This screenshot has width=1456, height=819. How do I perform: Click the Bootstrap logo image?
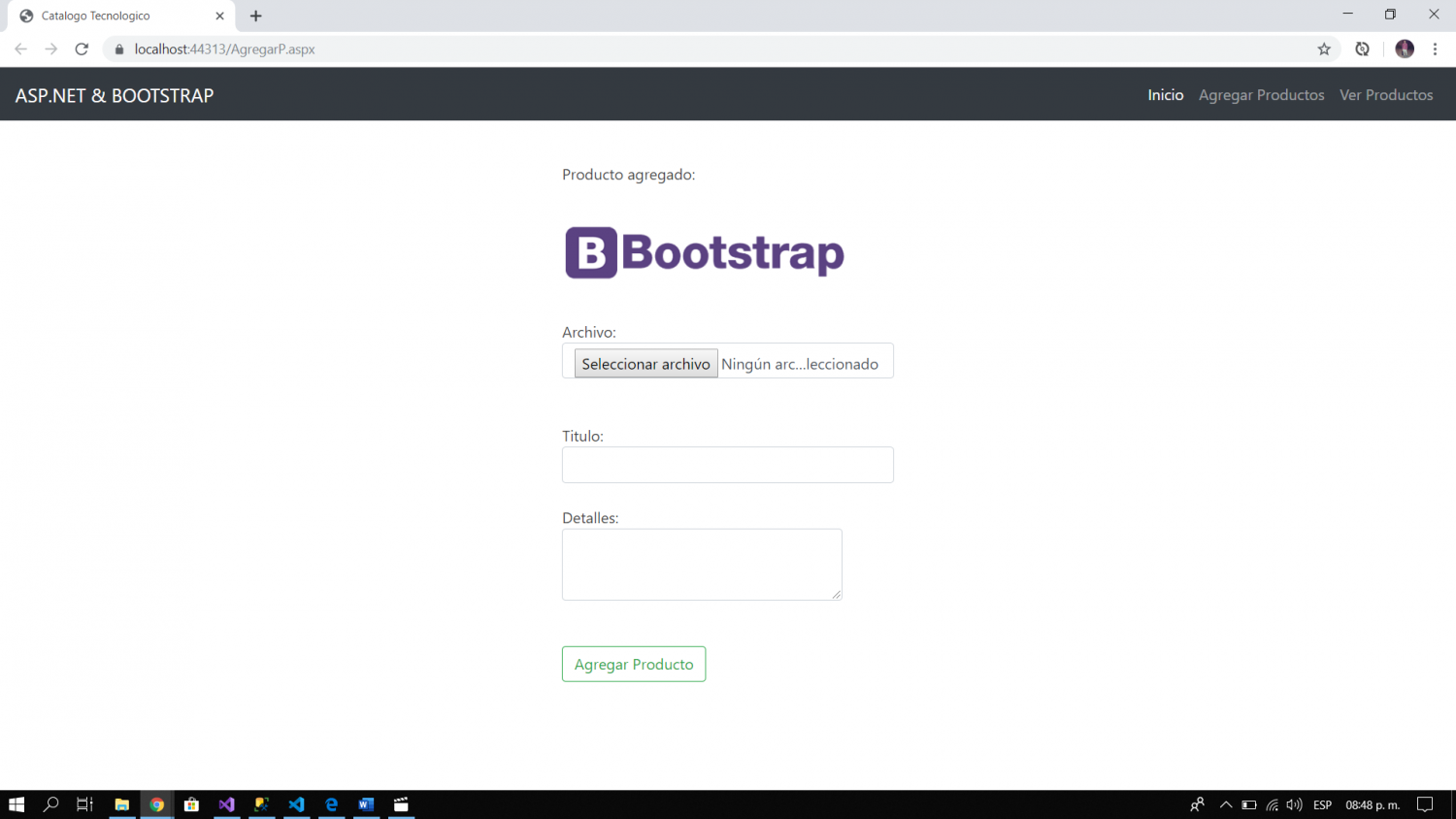[x=705, y=252]
